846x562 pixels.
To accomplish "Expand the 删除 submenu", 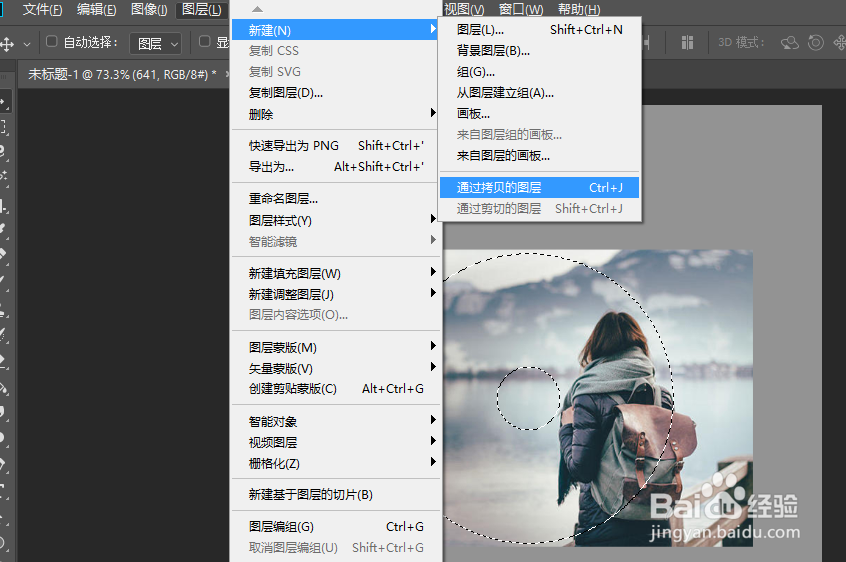I will point(334,114).
